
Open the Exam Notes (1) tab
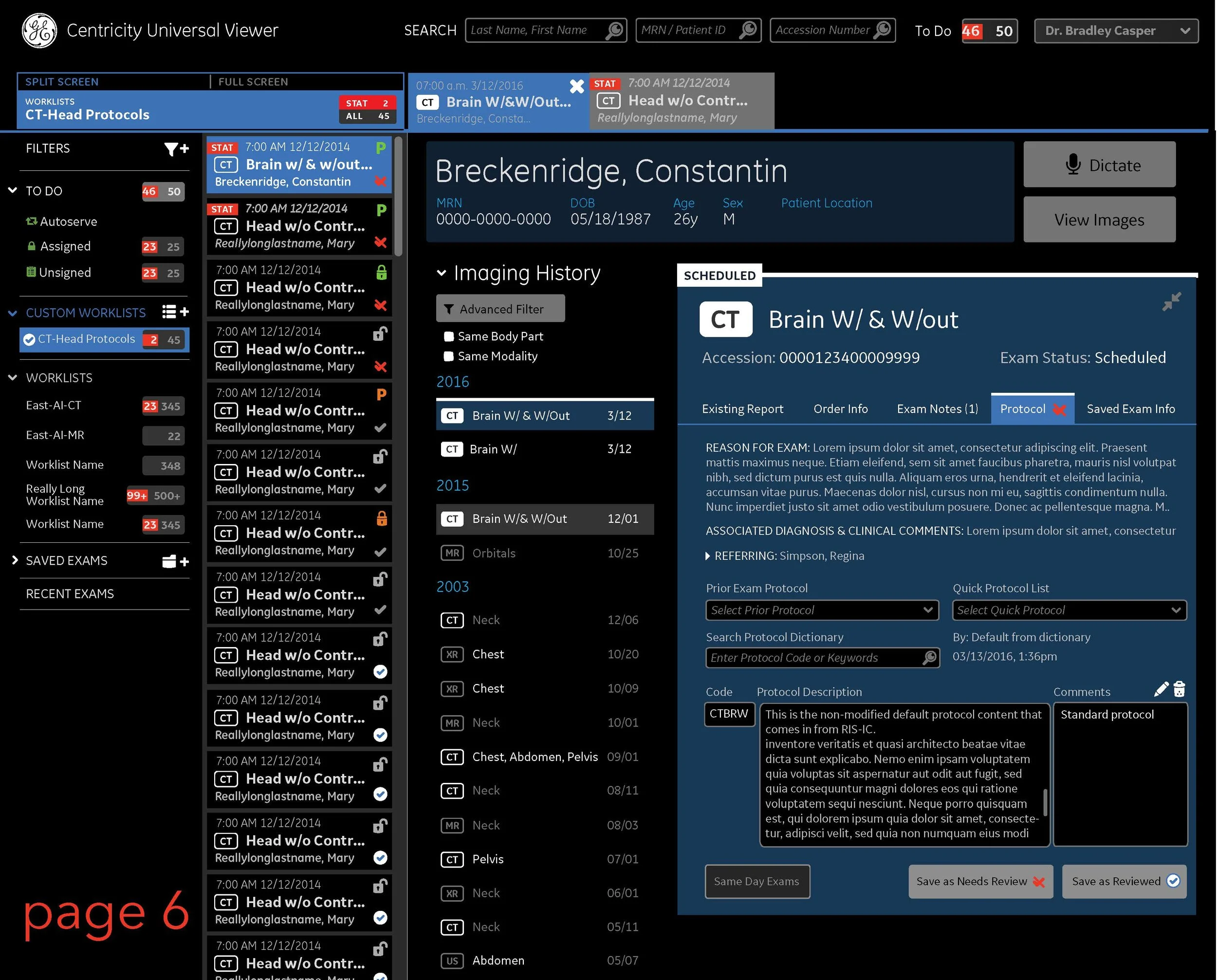point(937,409)
